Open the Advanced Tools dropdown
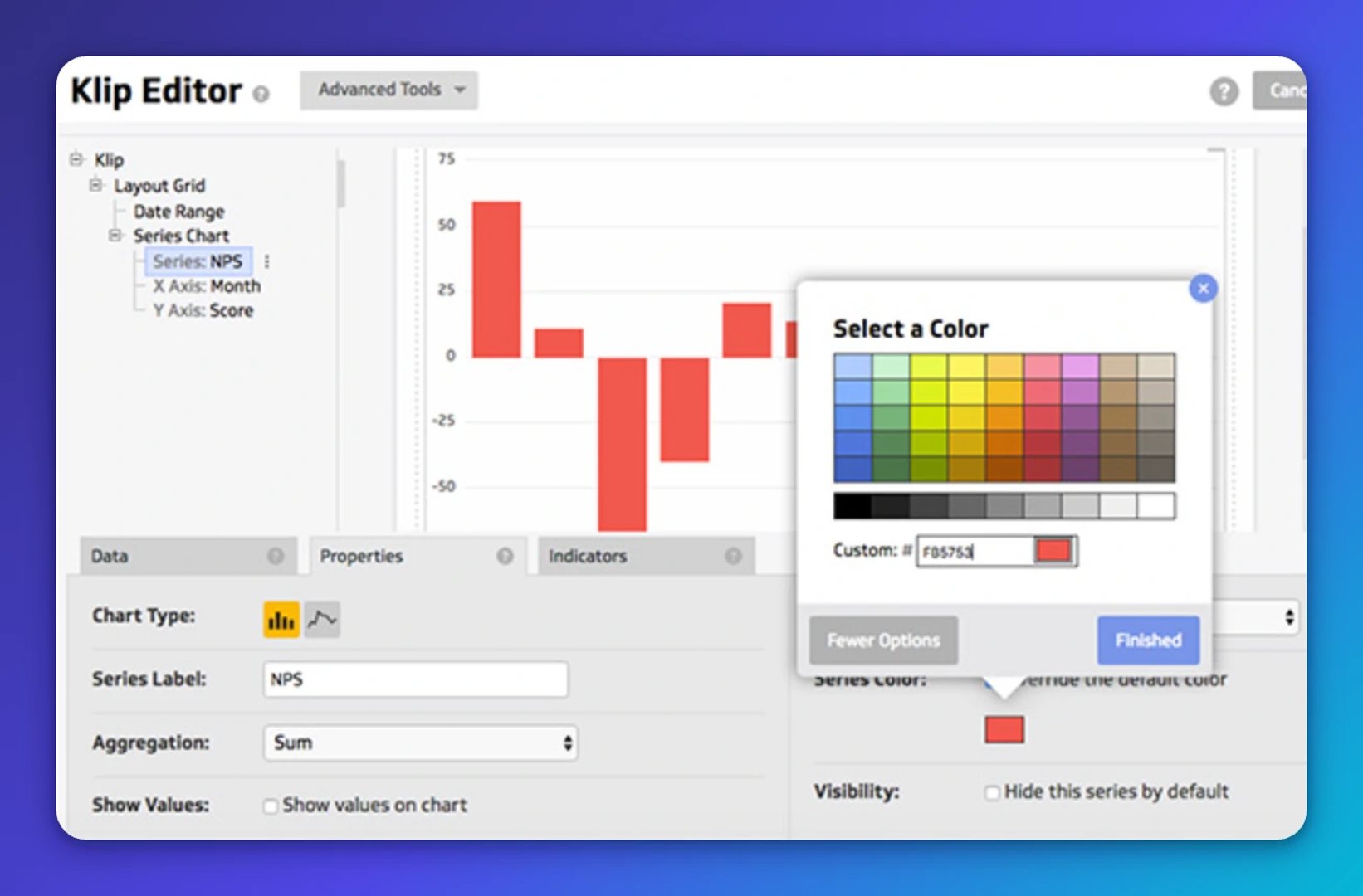Screen dimensions: 1363x896 point(388,90)
